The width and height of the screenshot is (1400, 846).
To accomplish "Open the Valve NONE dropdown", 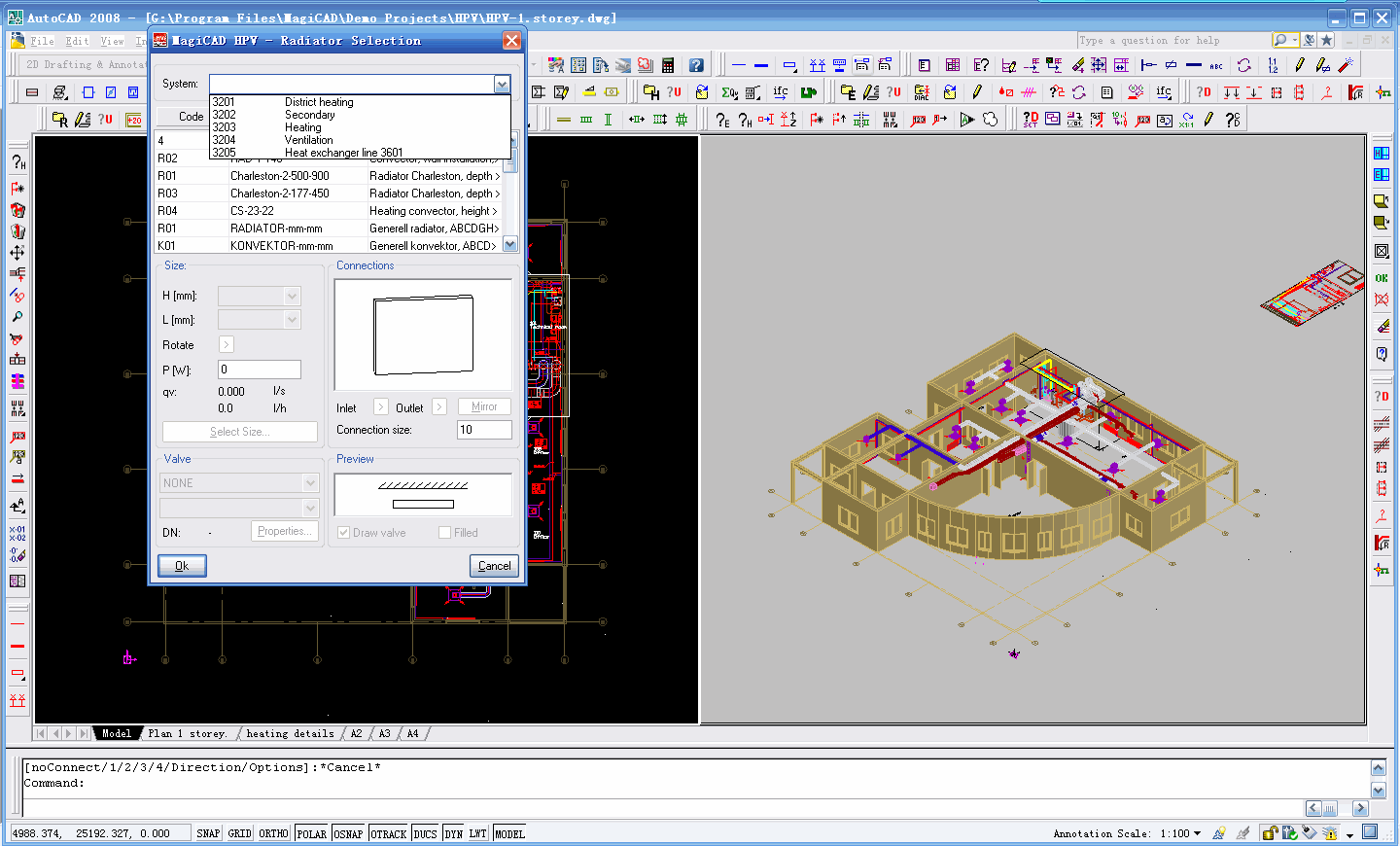I will [310, 483].
